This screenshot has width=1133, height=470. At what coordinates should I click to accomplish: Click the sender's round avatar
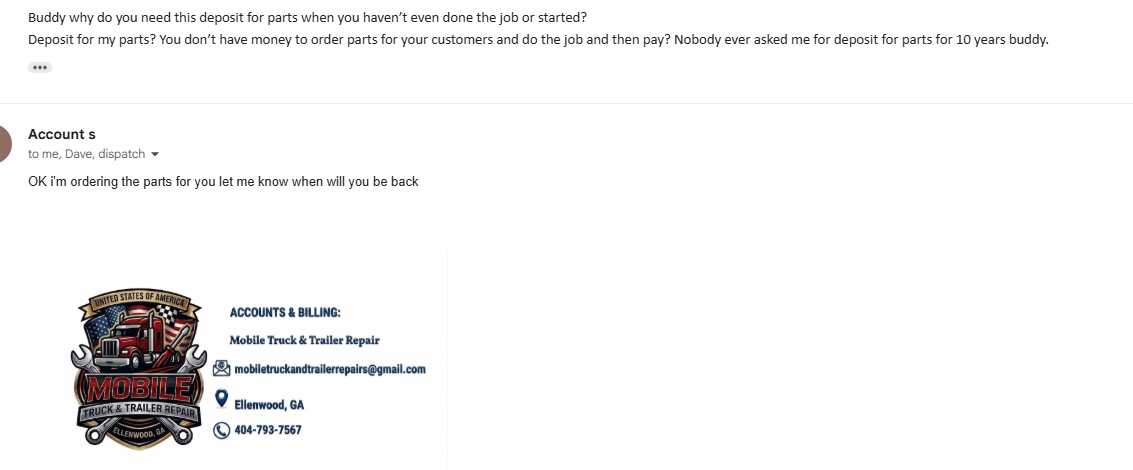pos(4,143)
